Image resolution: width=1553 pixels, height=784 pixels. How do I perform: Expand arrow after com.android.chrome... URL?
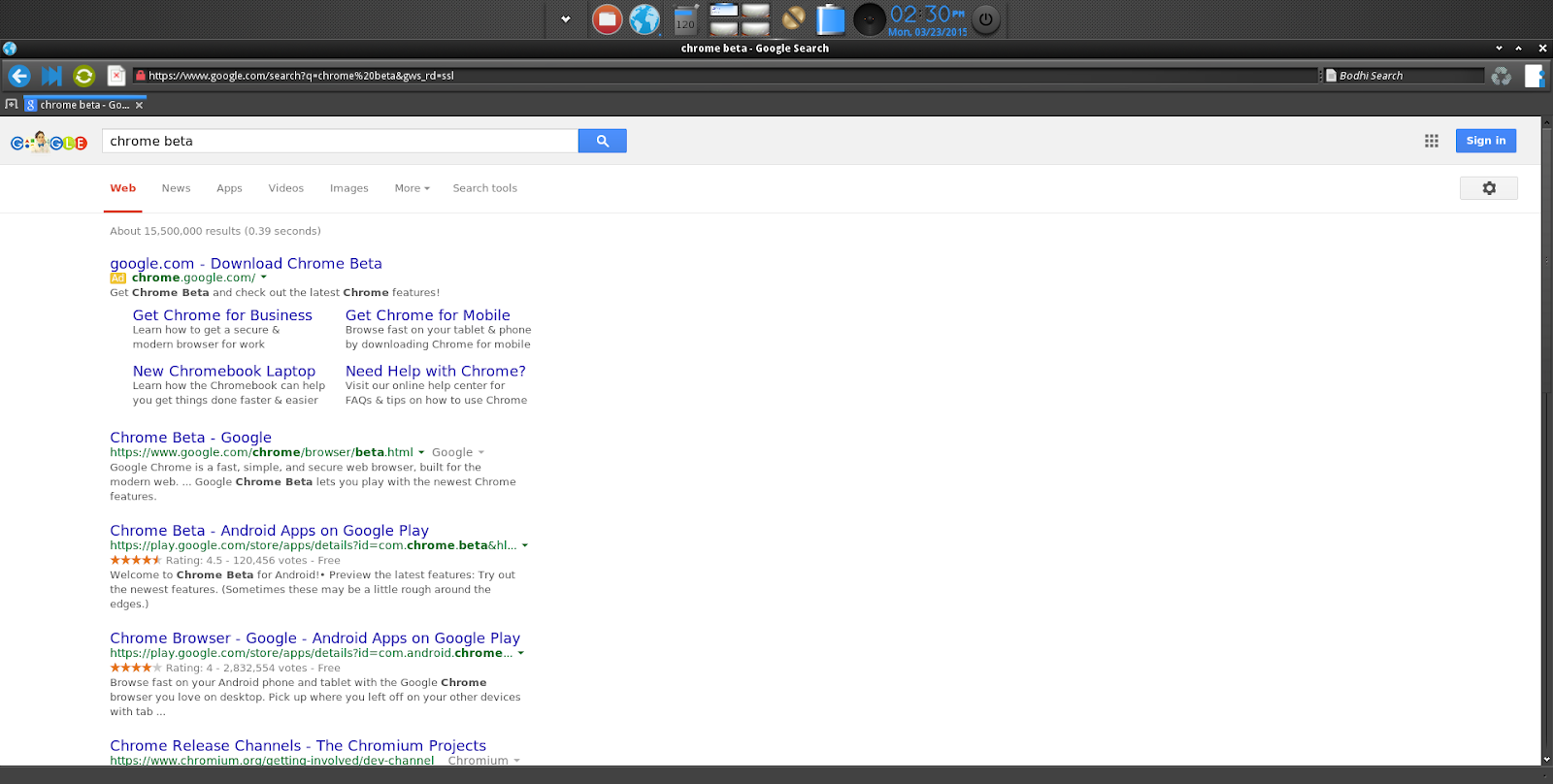click(x=521, y=653)
